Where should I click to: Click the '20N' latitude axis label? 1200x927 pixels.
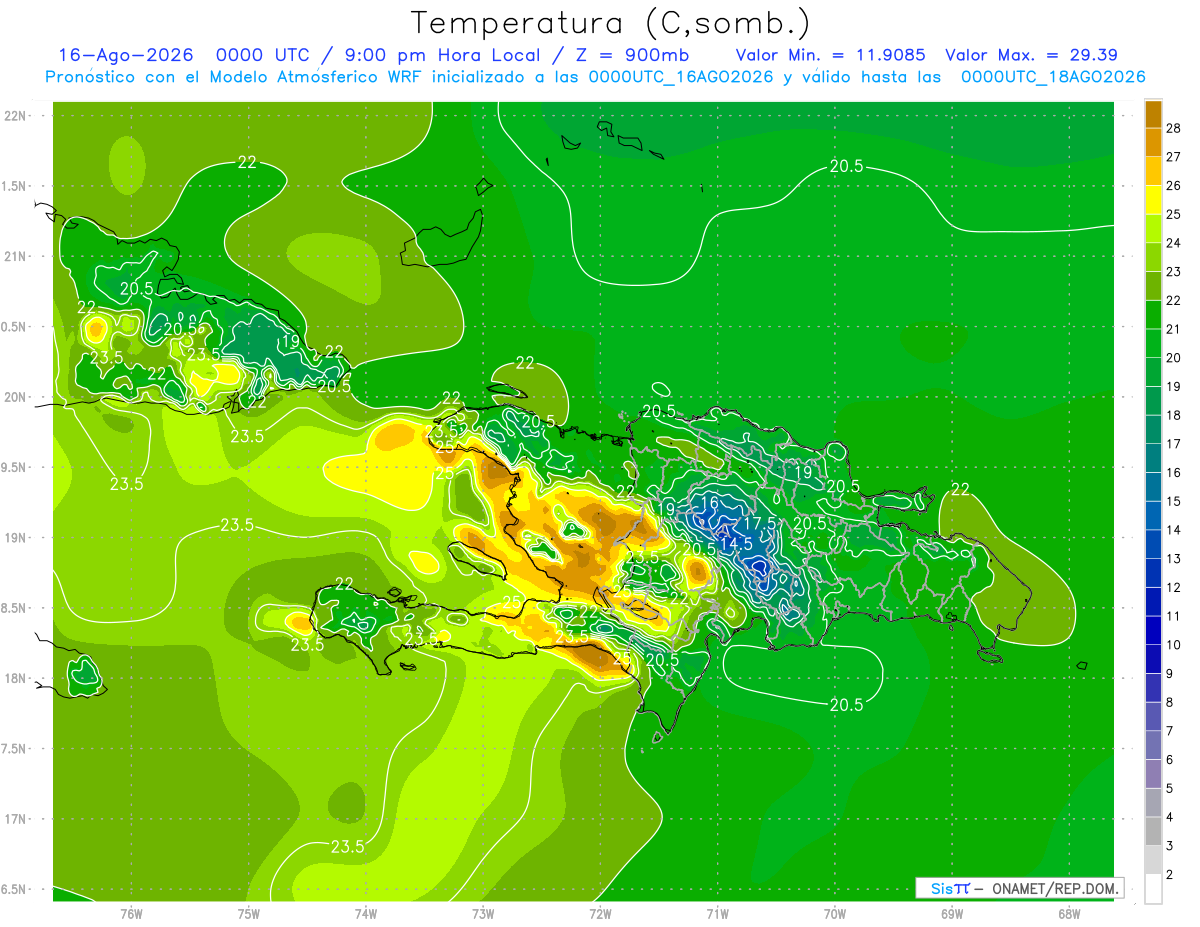(x=15, y=397)
